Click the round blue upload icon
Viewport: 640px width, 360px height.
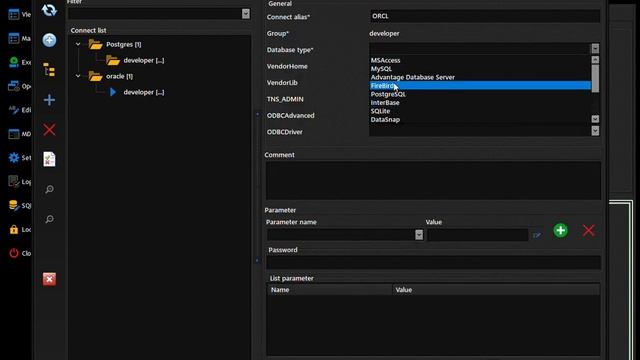click(x=49, y=40)
